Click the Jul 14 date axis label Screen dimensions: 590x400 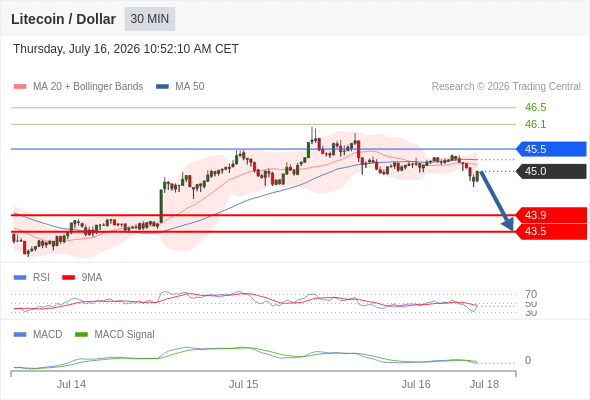[71, 384]
